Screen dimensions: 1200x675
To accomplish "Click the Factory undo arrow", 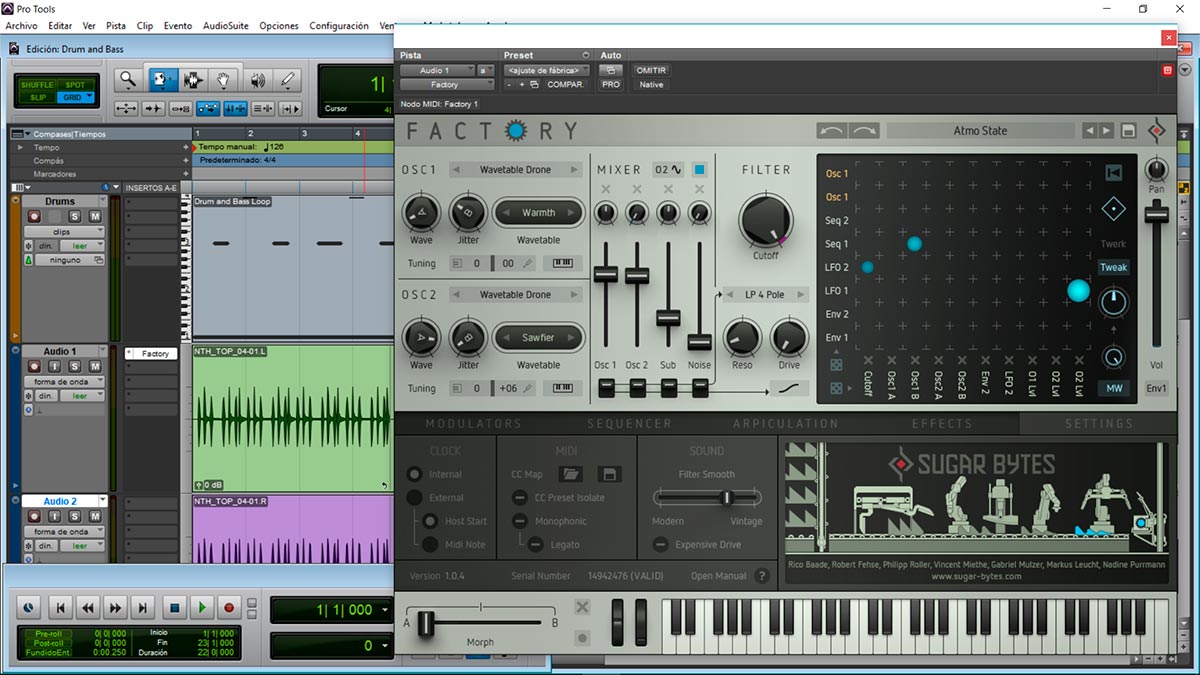I will coord(832,130).
